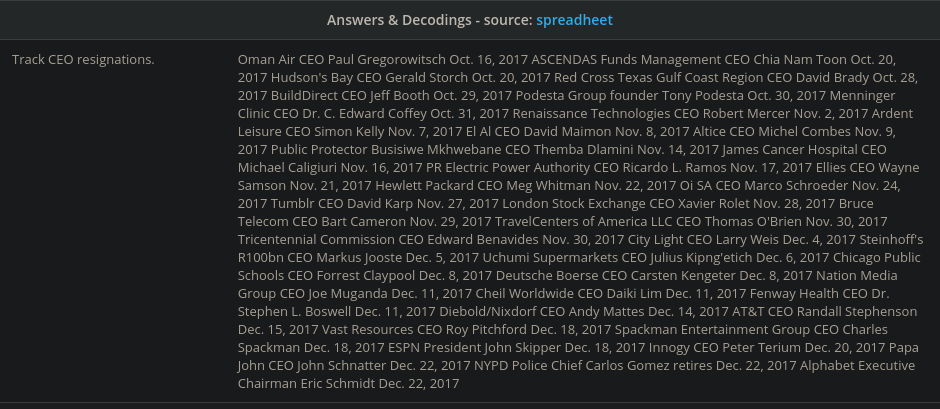Open the spreadheet source link
Screen dimensions: 940x409
pyautogui.click(x=574, y=20)
